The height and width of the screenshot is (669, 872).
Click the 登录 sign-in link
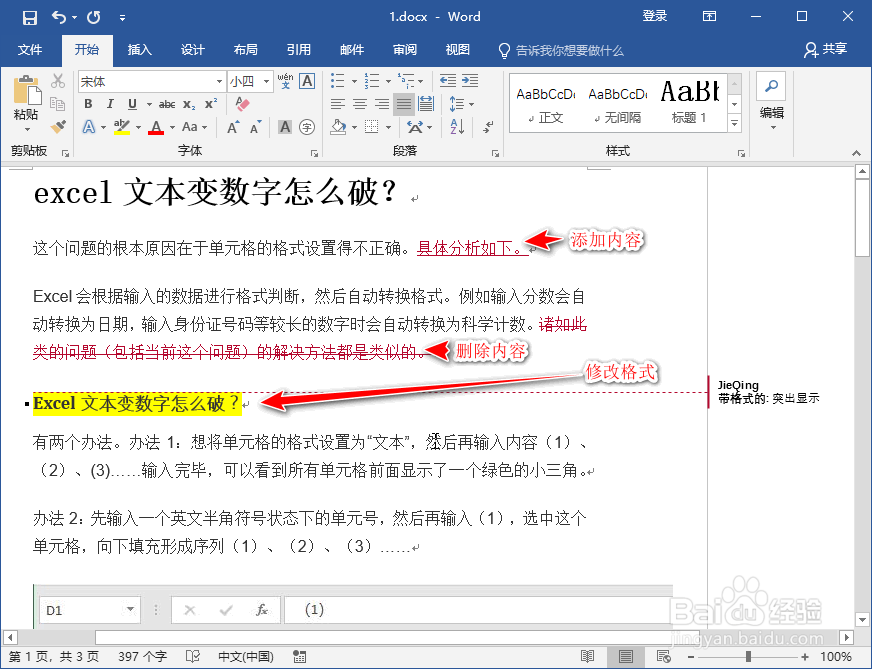[x=655, y=16]
